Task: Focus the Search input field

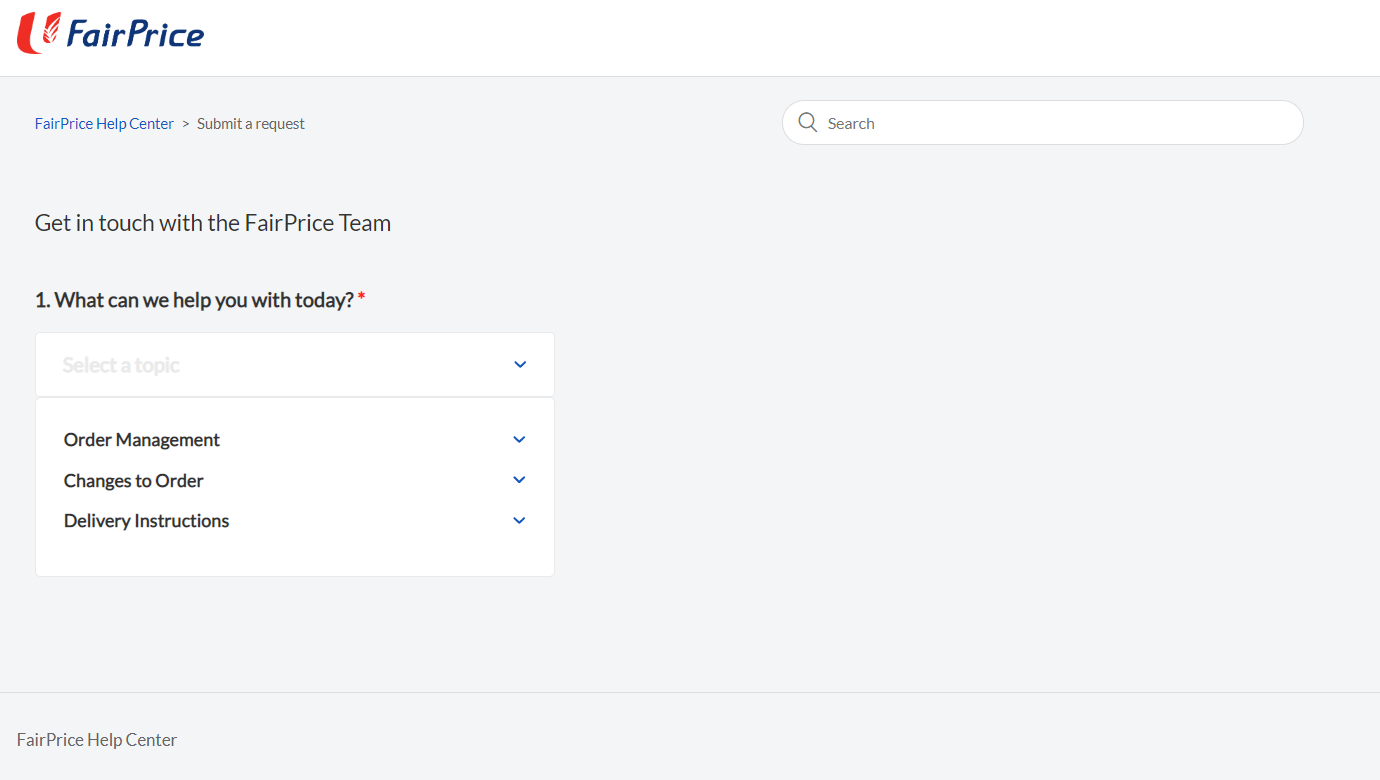Action: tap(1043, 123)
